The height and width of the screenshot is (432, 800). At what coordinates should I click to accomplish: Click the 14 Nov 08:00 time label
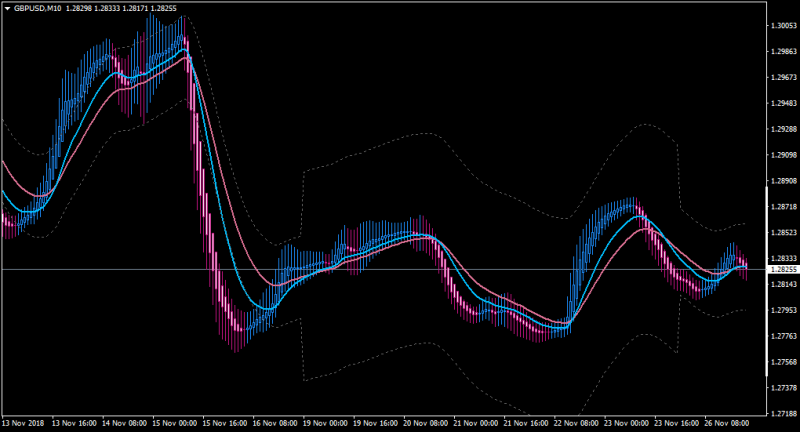[x=124, y=423]
